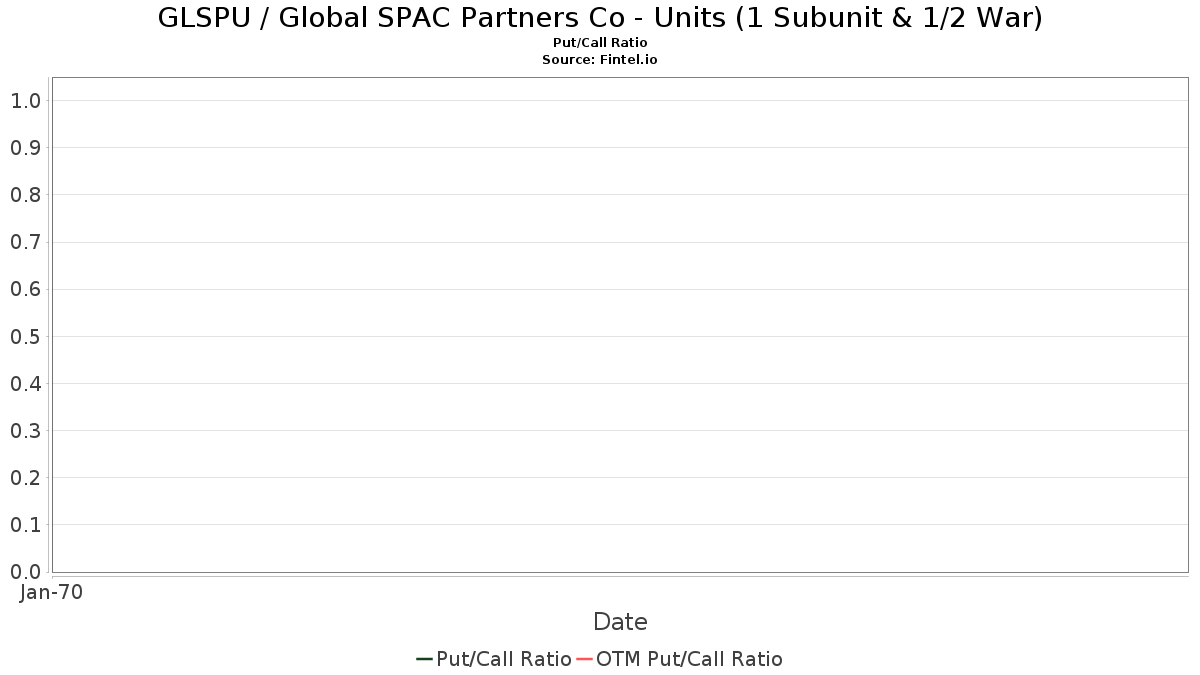Click the 0.2 y-axis tick label

click(25, 478)
